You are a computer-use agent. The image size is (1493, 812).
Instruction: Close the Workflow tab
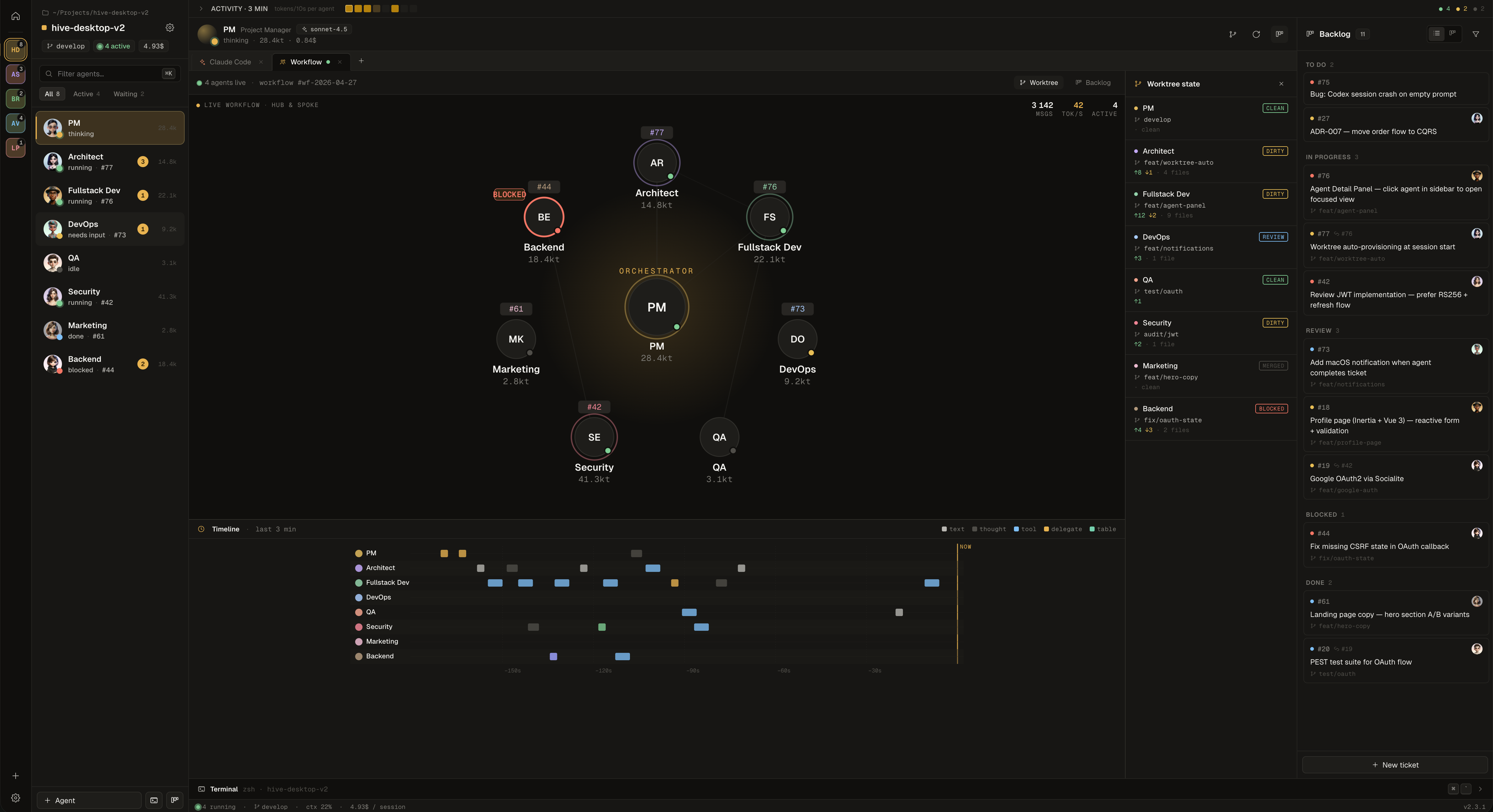click(340, 62)
